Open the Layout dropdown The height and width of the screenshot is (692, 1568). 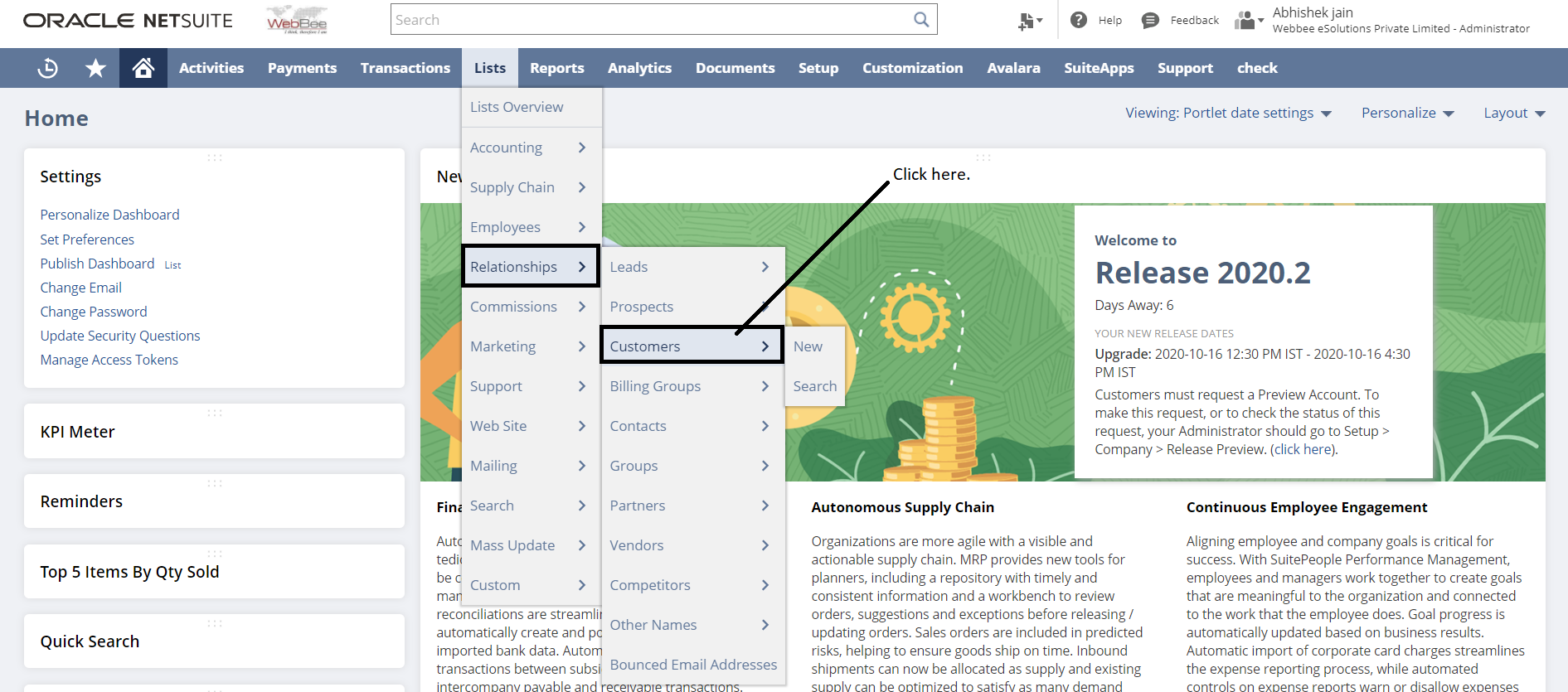point(1514,113)
